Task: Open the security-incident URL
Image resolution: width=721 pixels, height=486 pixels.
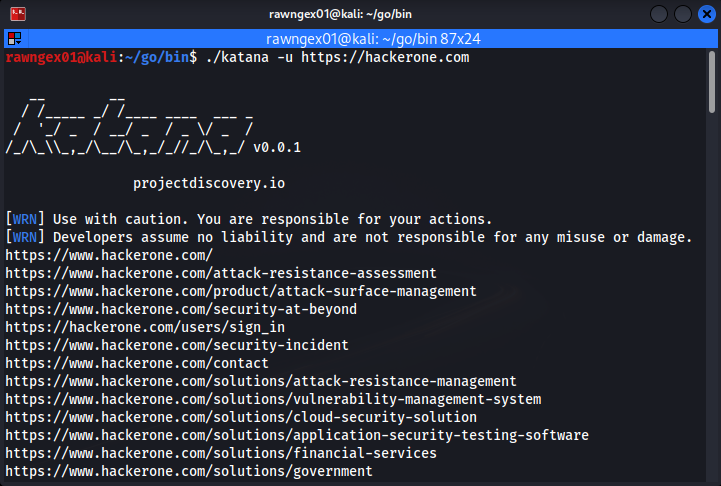Action: pyautogui.click(x=177, y=345)
